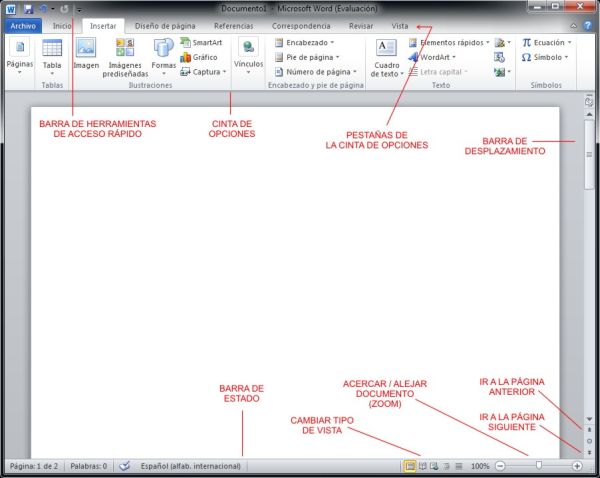This screenshot has width=600, height=478.
Task: Click the zoom in plus button
Action: click(577, 466)
